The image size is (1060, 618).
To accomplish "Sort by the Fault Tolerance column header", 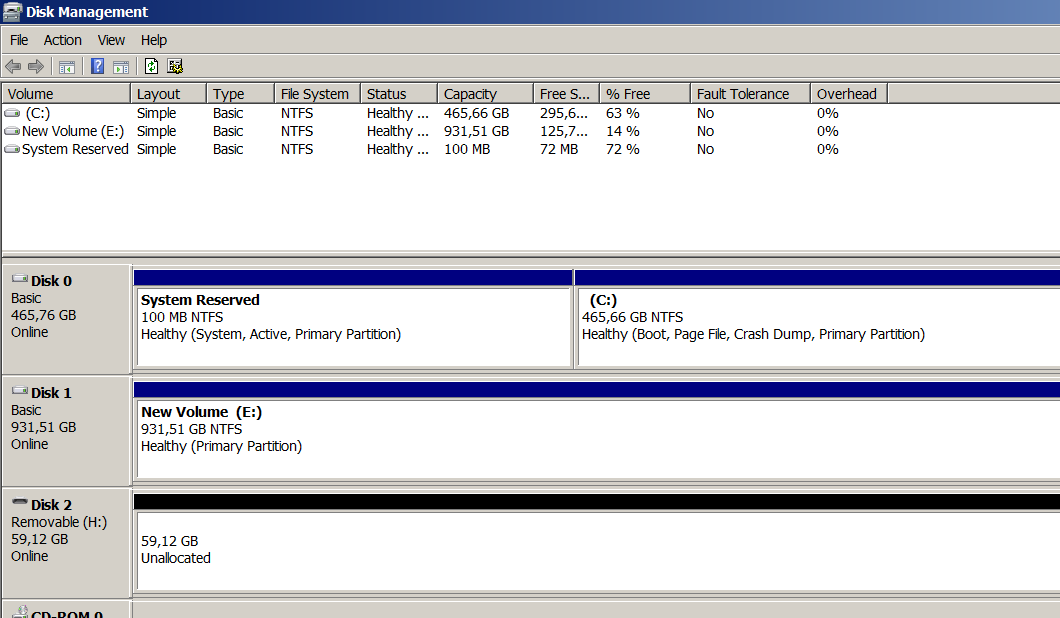I will pyautogui.click(x=750, y=94).
